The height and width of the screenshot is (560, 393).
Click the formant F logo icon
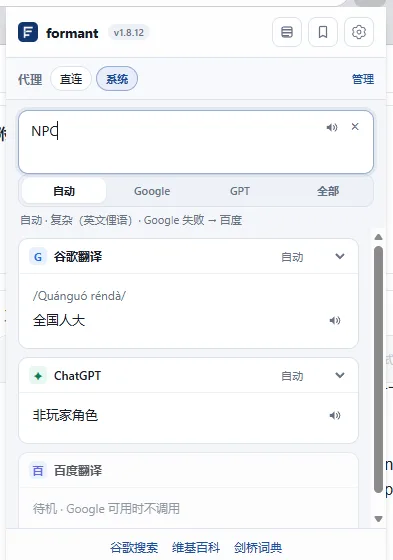coord(28,32)
